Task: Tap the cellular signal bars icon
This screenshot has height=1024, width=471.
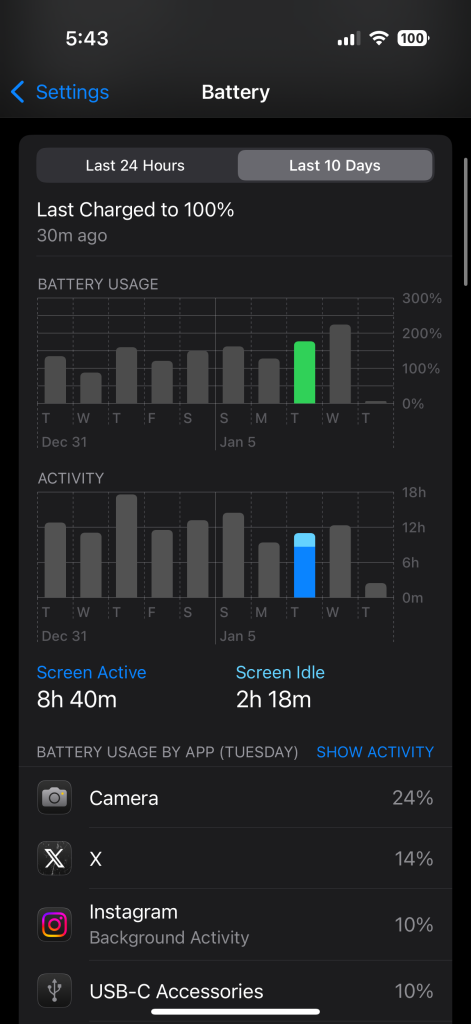Action: tap(349, 39)
